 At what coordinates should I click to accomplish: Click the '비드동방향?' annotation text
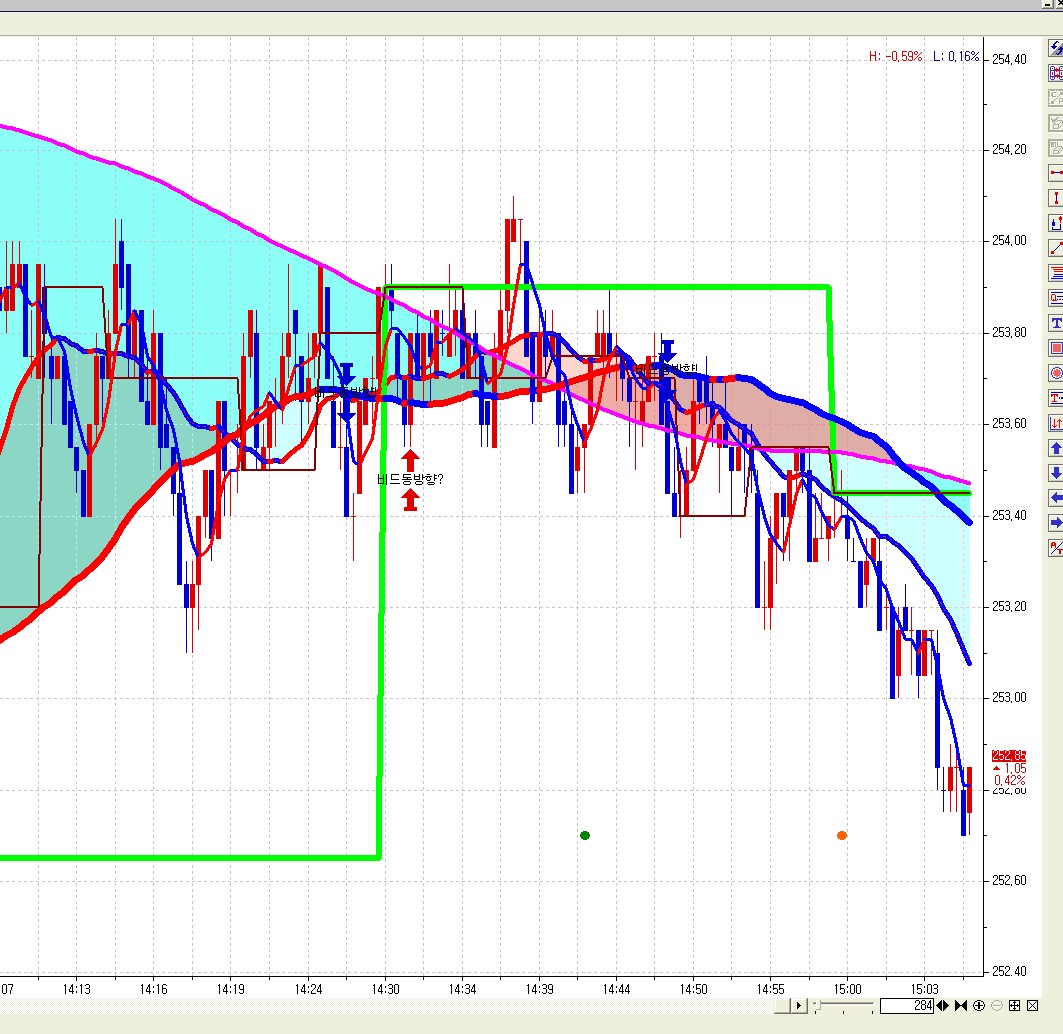tap(409, 479)
